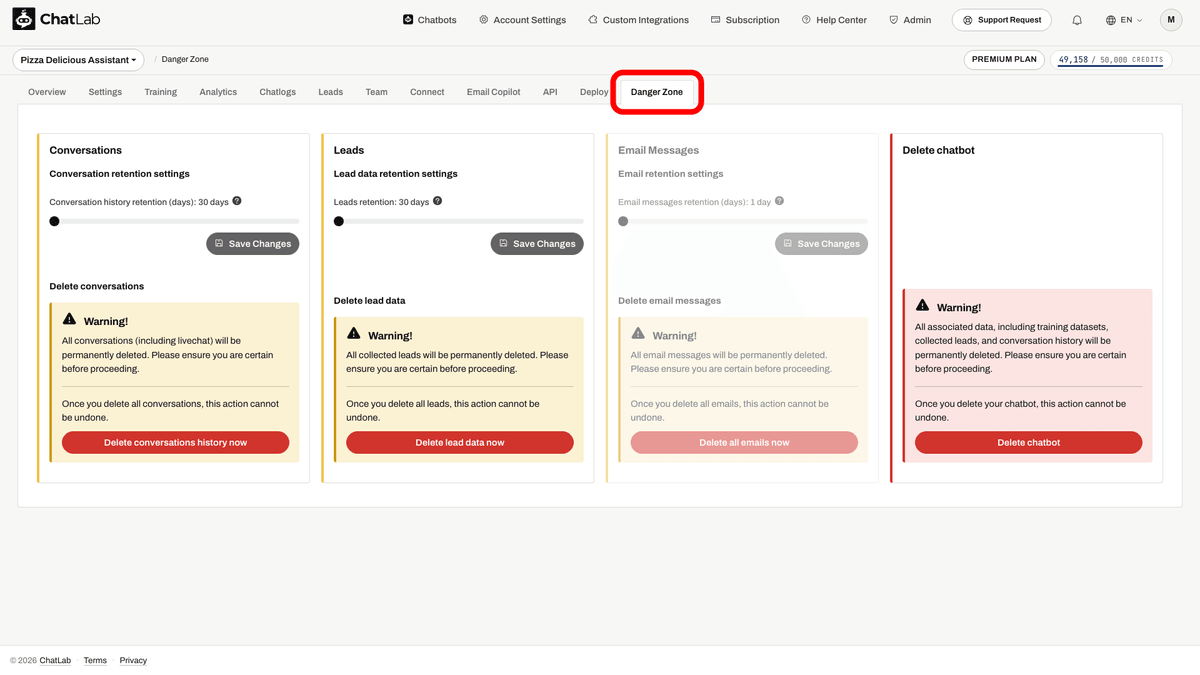Click Delete conversations history now
This screenshot has height=675, width=1200.
(x=176, y=442)
